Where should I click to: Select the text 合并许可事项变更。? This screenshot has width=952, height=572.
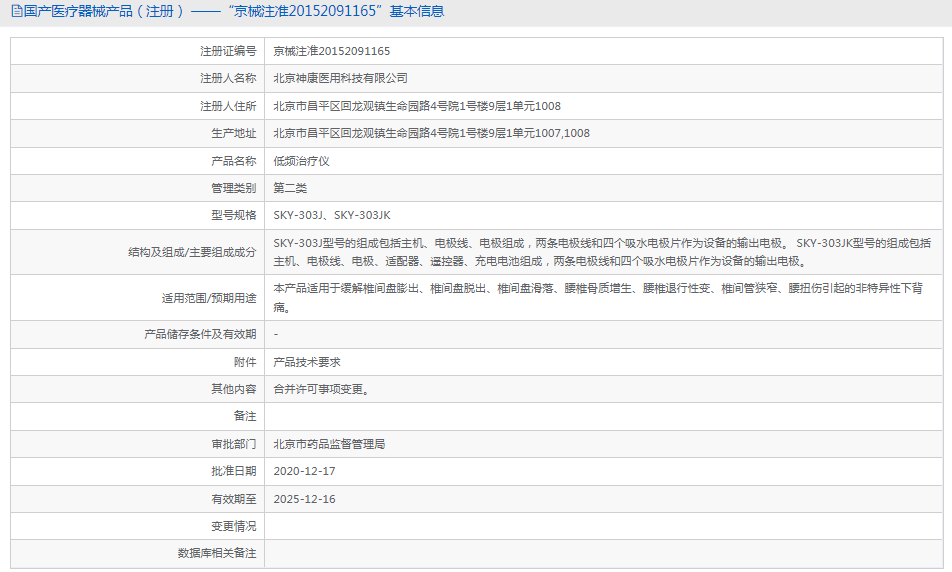point(322,389)
